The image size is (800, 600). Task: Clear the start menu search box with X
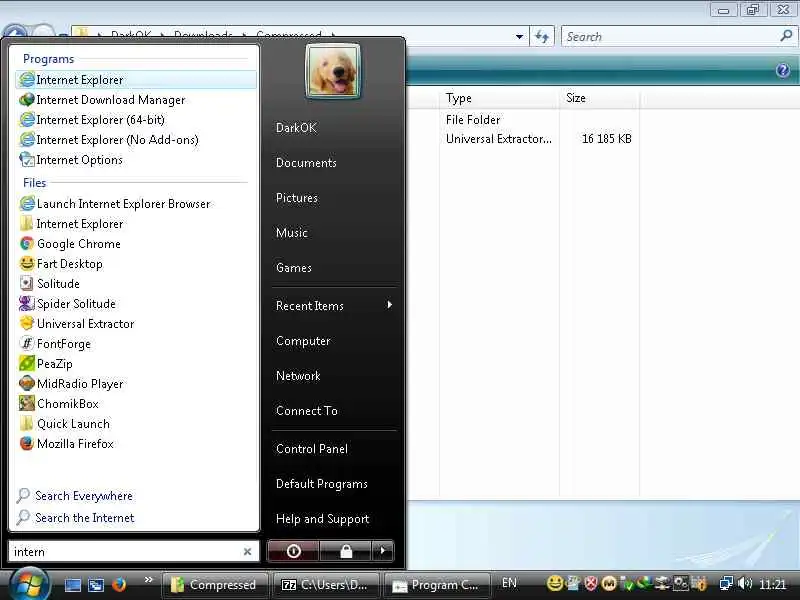coord(247,552)
